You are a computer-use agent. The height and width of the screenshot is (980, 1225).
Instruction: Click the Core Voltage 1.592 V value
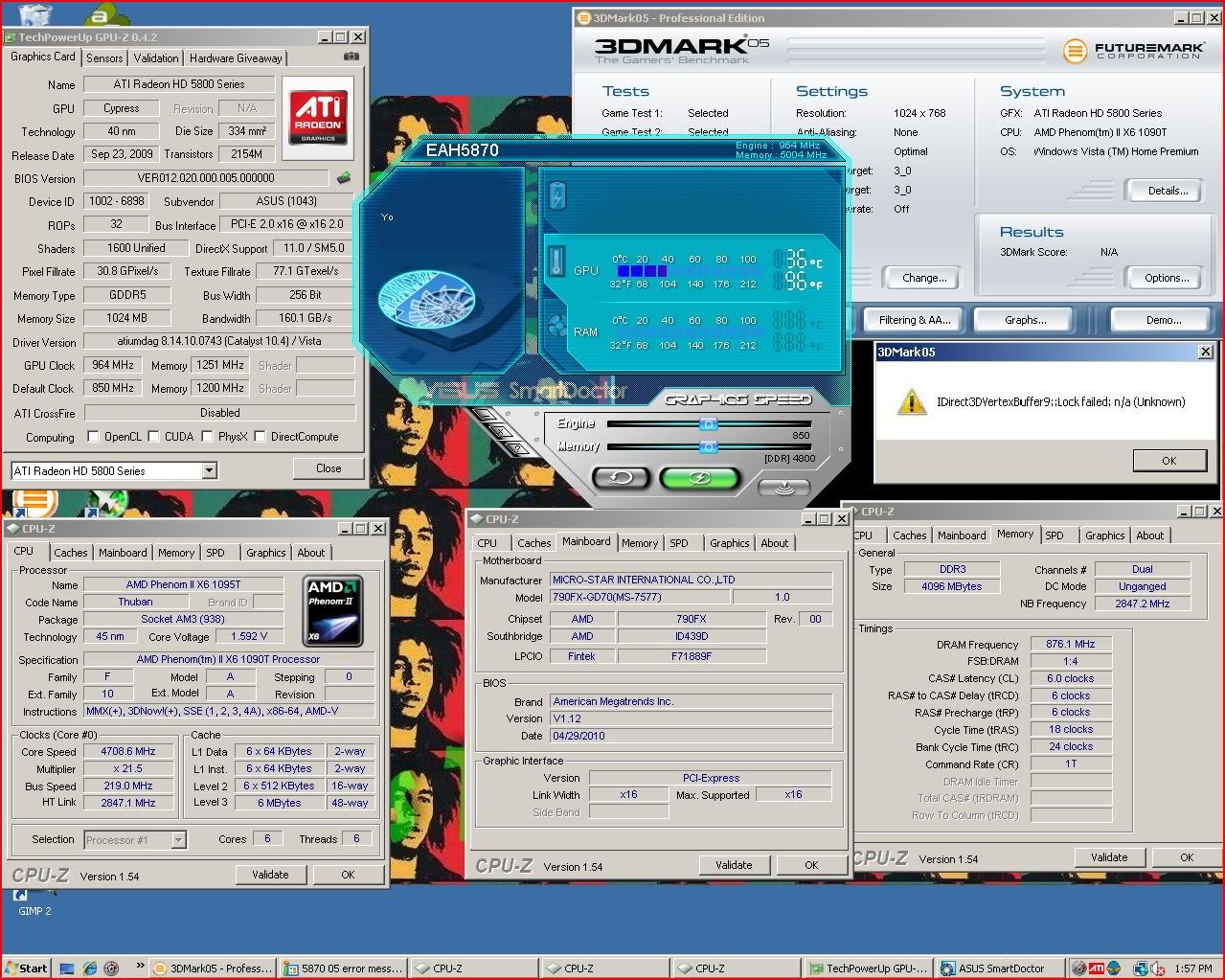coord(249,636)
